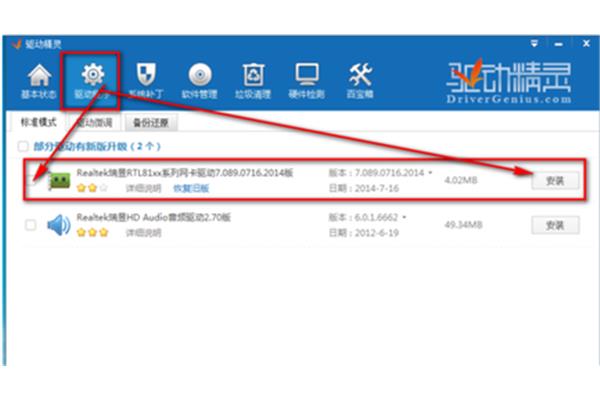600x400 pixels.
Task: Click the 2014-7-16 date text
Action: click(x=376, y=188)
